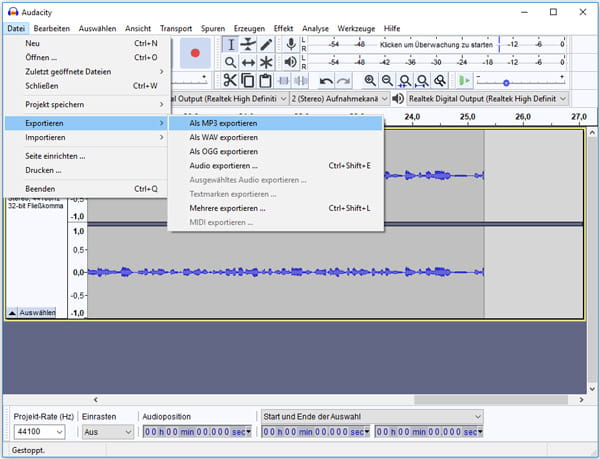Open the Effekt menu

[x=283, y=28]
